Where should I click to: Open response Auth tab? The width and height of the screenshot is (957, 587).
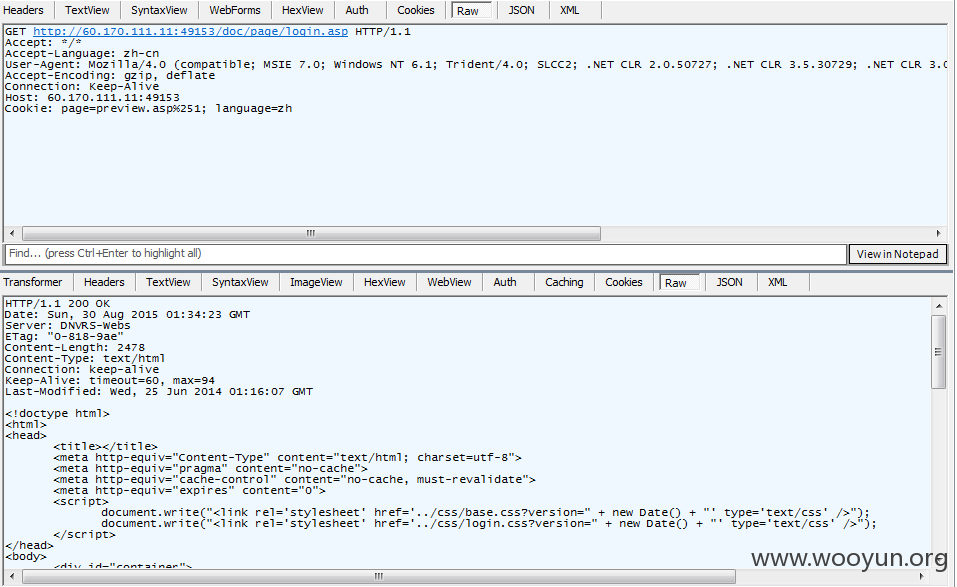[x=505, y=282]
